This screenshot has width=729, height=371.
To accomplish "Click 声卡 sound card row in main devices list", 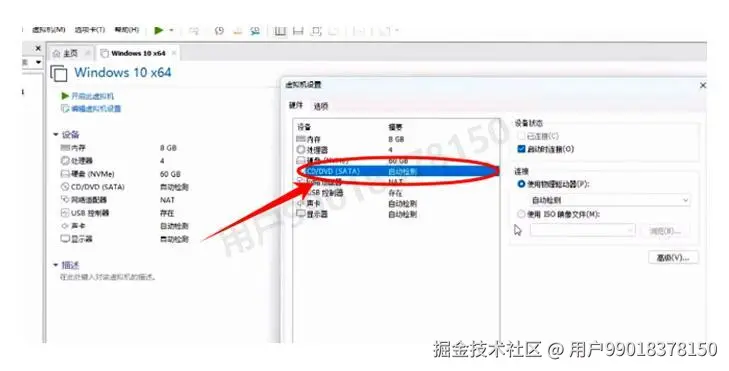I will [x=125, y=226].
